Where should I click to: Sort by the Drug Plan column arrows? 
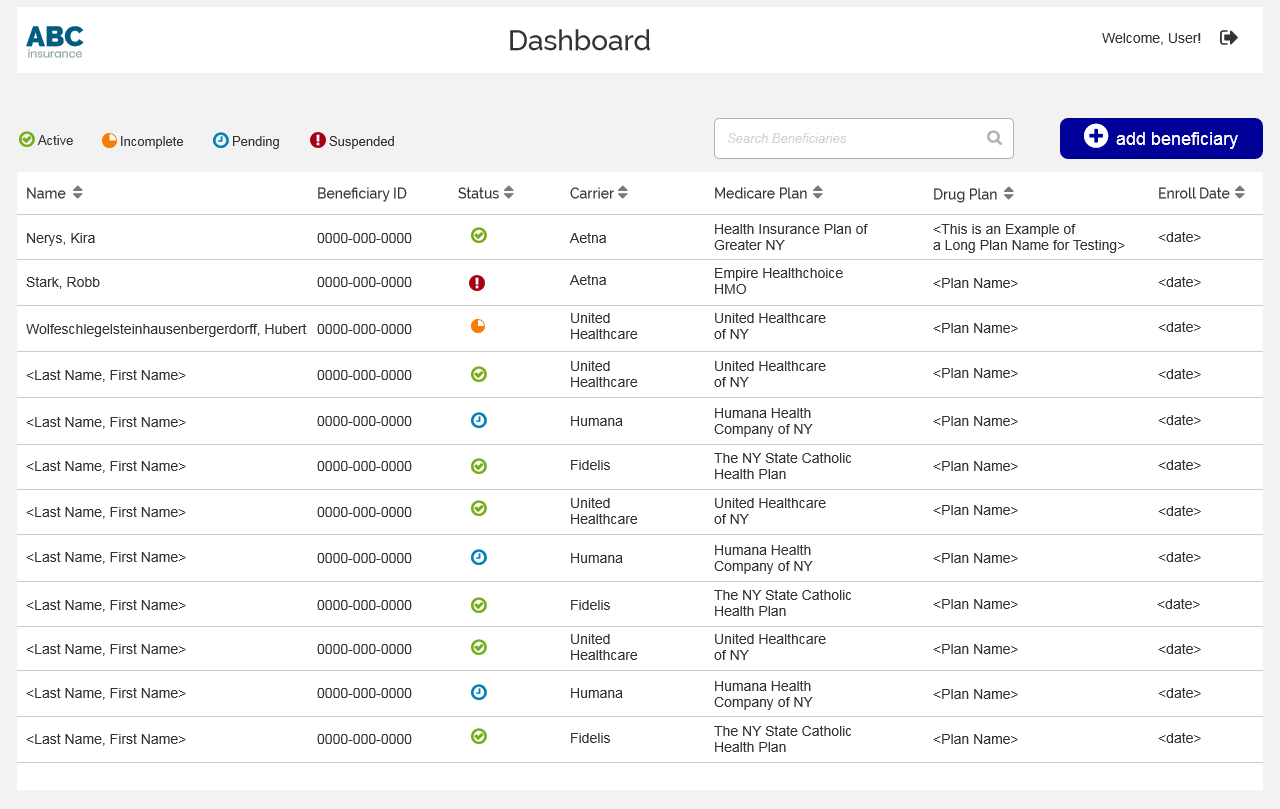point(1009,193)
